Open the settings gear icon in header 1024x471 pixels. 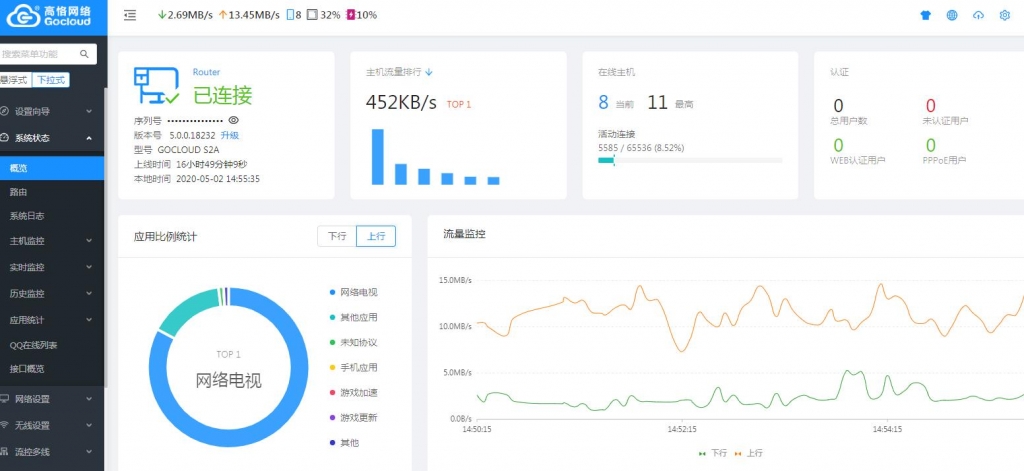coord(1004,16)
